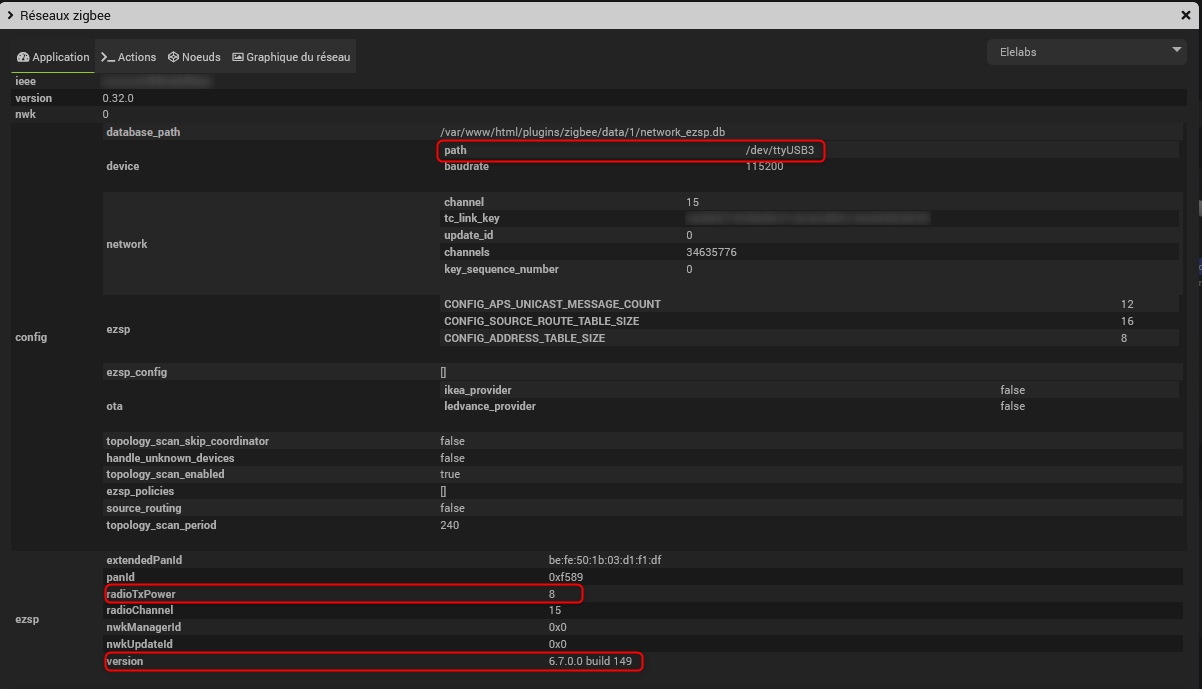Click the Graphique du réseau image icon
The width and height of the screenshot is (1202, 689).
[x=238, y=57]
